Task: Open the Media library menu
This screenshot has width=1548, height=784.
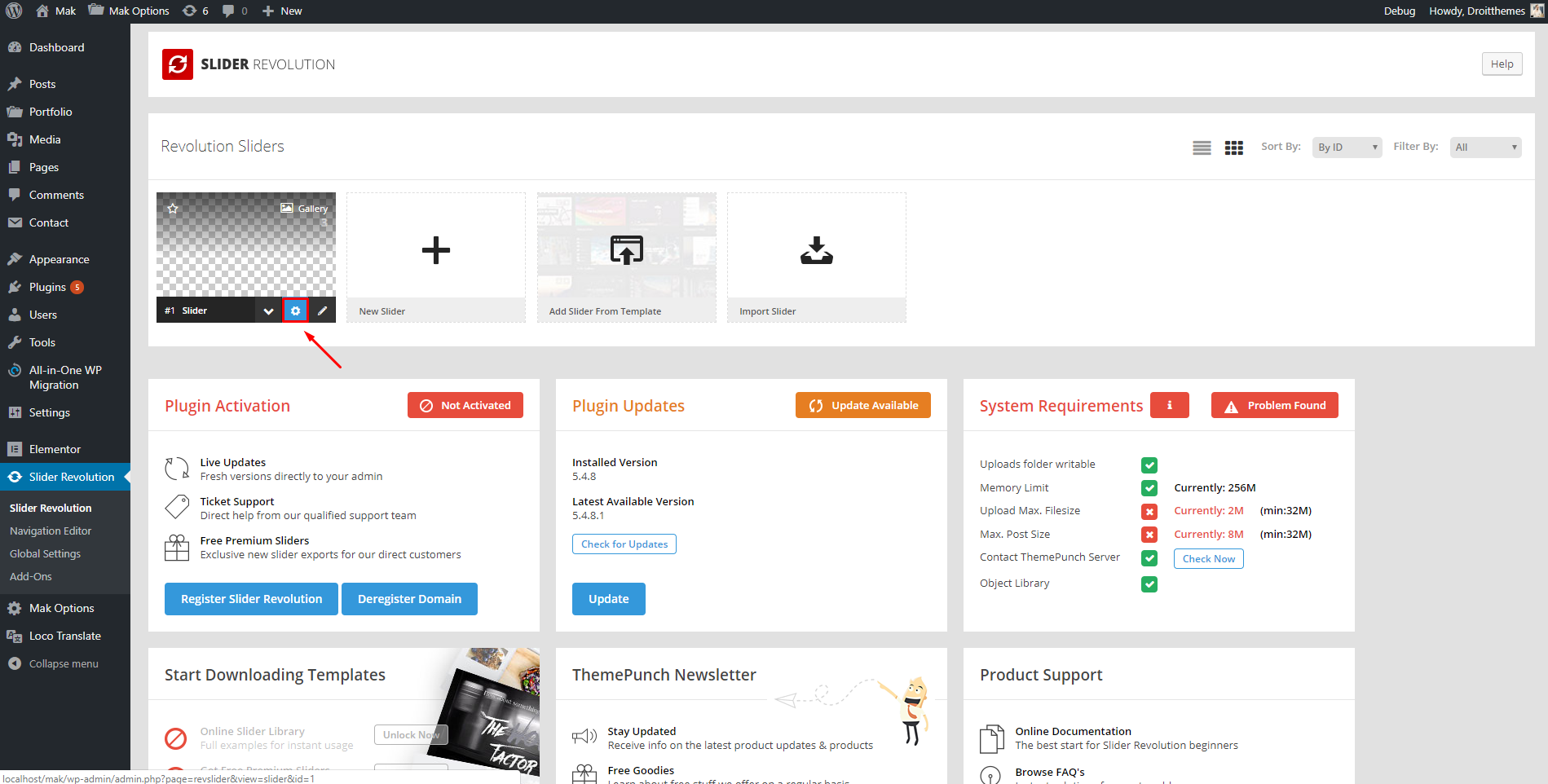Action: click(x=65, y=139)
